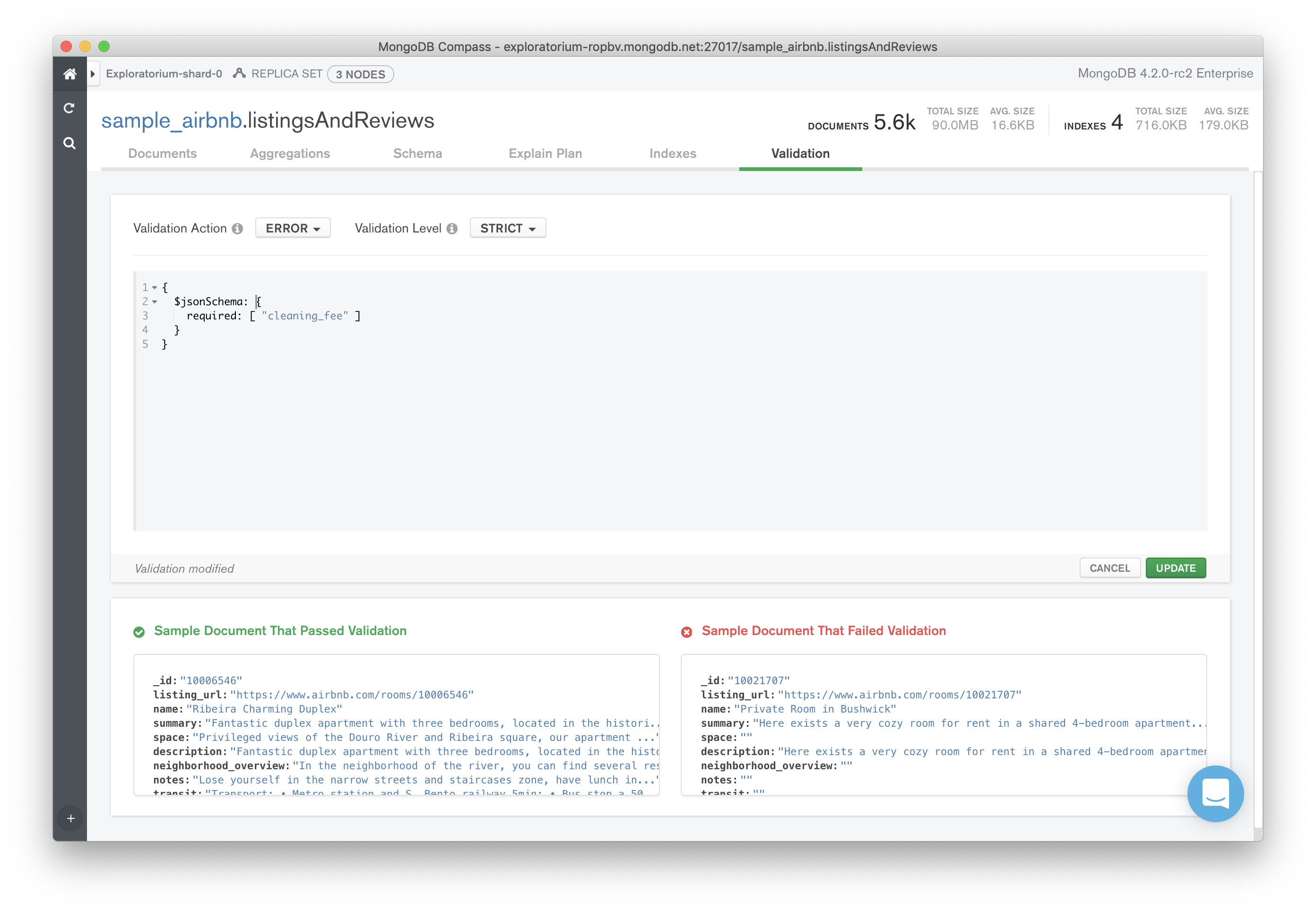Click the home icon in the sidebar
Image resolution: width=1316 pixels, height=911 pixels.
tap(69, 74)
